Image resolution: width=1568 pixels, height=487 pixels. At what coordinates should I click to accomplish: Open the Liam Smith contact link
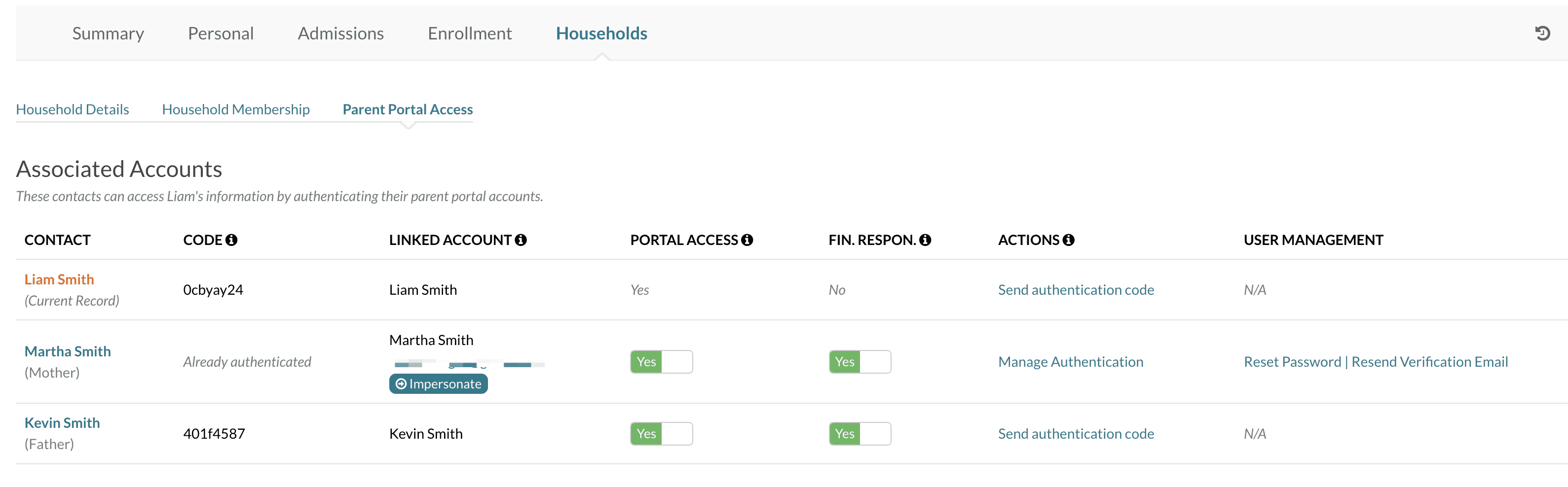tap(59, 279)
